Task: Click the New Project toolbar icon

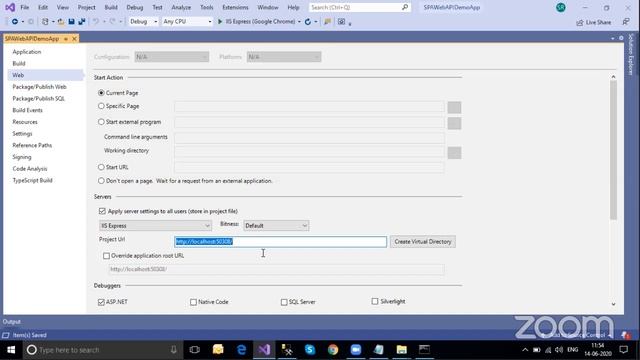Action: pyautogui.click(x=45, y=22)
